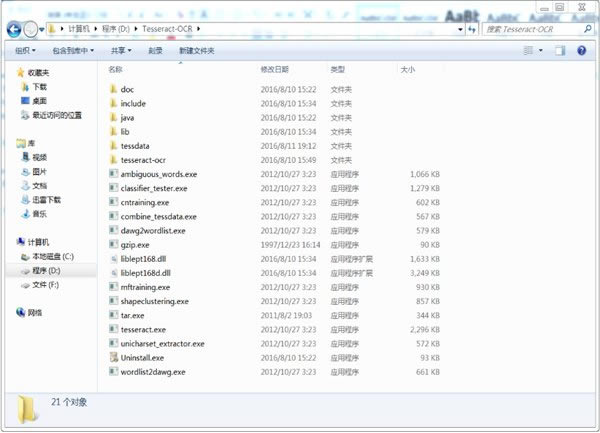Viewport: 600px width, 433px height.
Task: Select Uninstall.exe in the file list
Action: click(142, 357)
